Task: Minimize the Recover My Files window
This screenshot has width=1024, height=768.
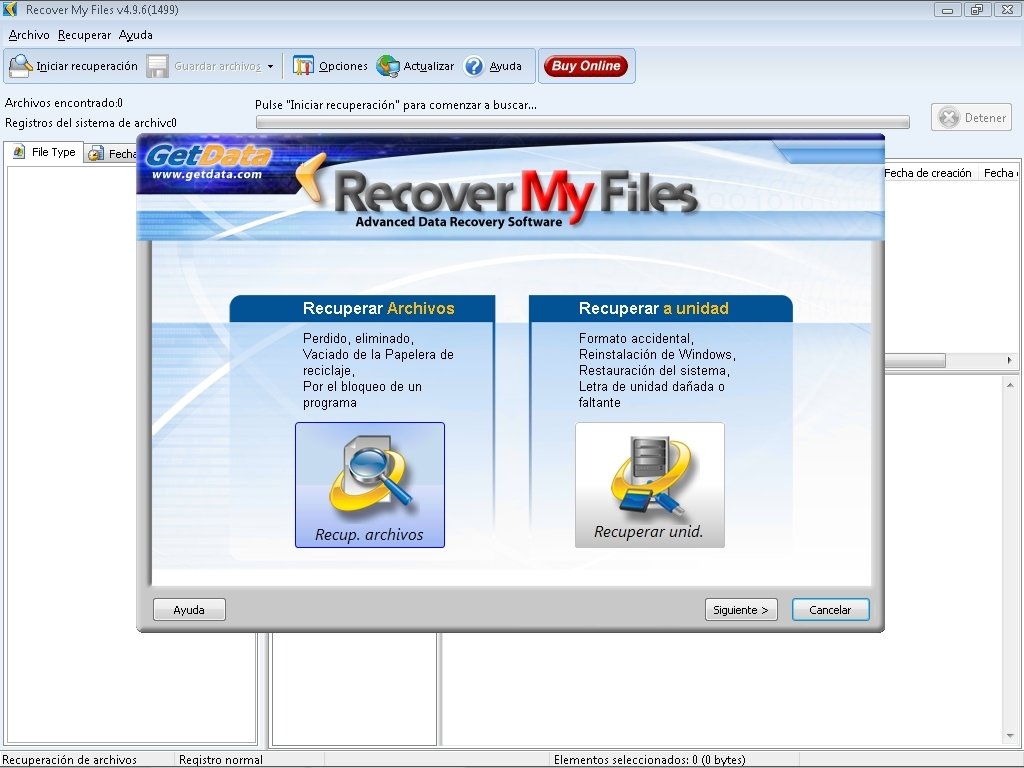Action: pos(948,10)
